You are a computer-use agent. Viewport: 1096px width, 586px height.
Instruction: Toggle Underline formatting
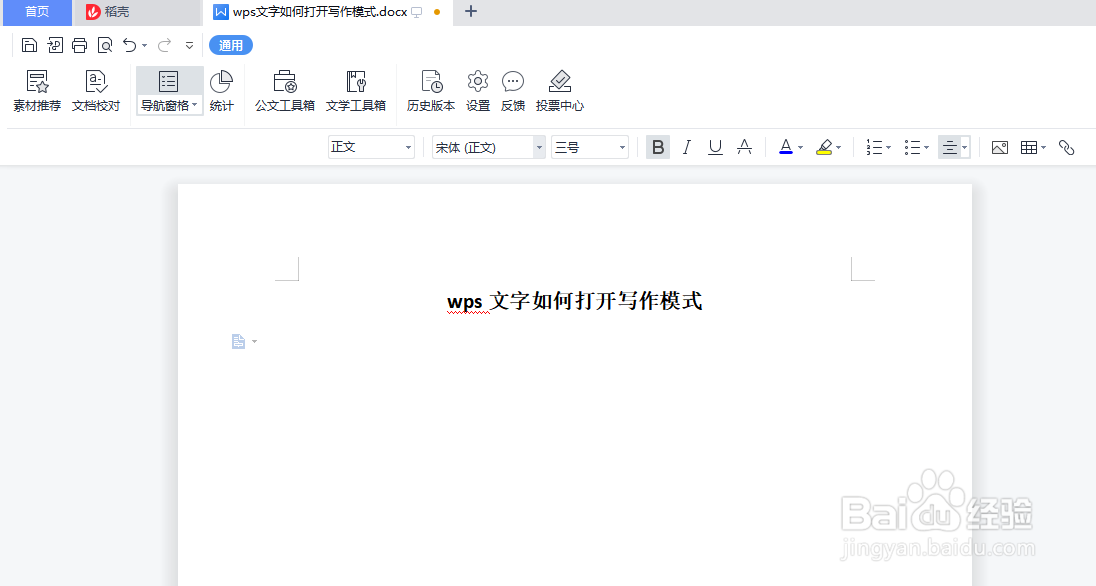click(715, 148)
